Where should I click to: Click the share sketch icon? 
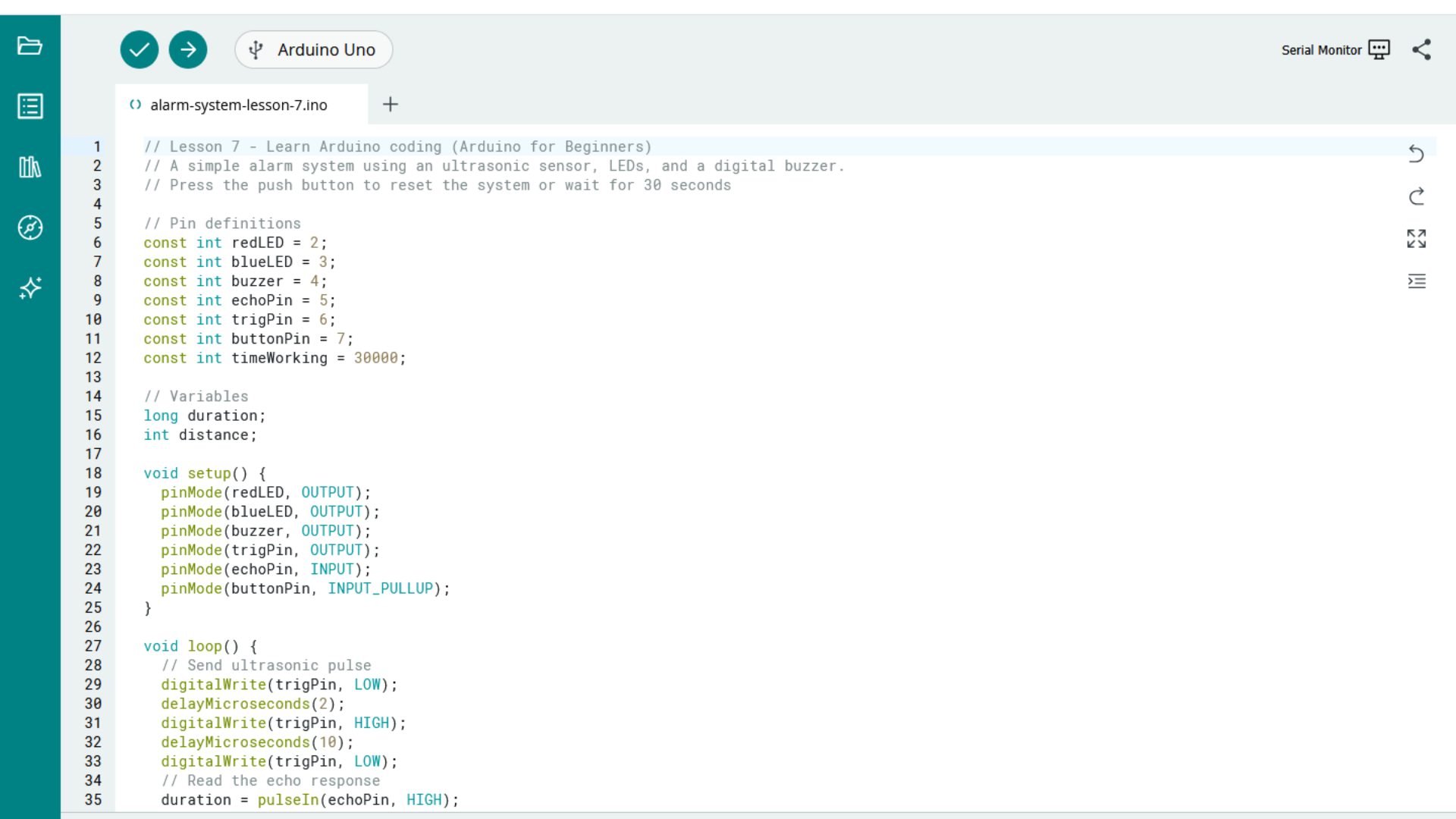click(1422, 49)
